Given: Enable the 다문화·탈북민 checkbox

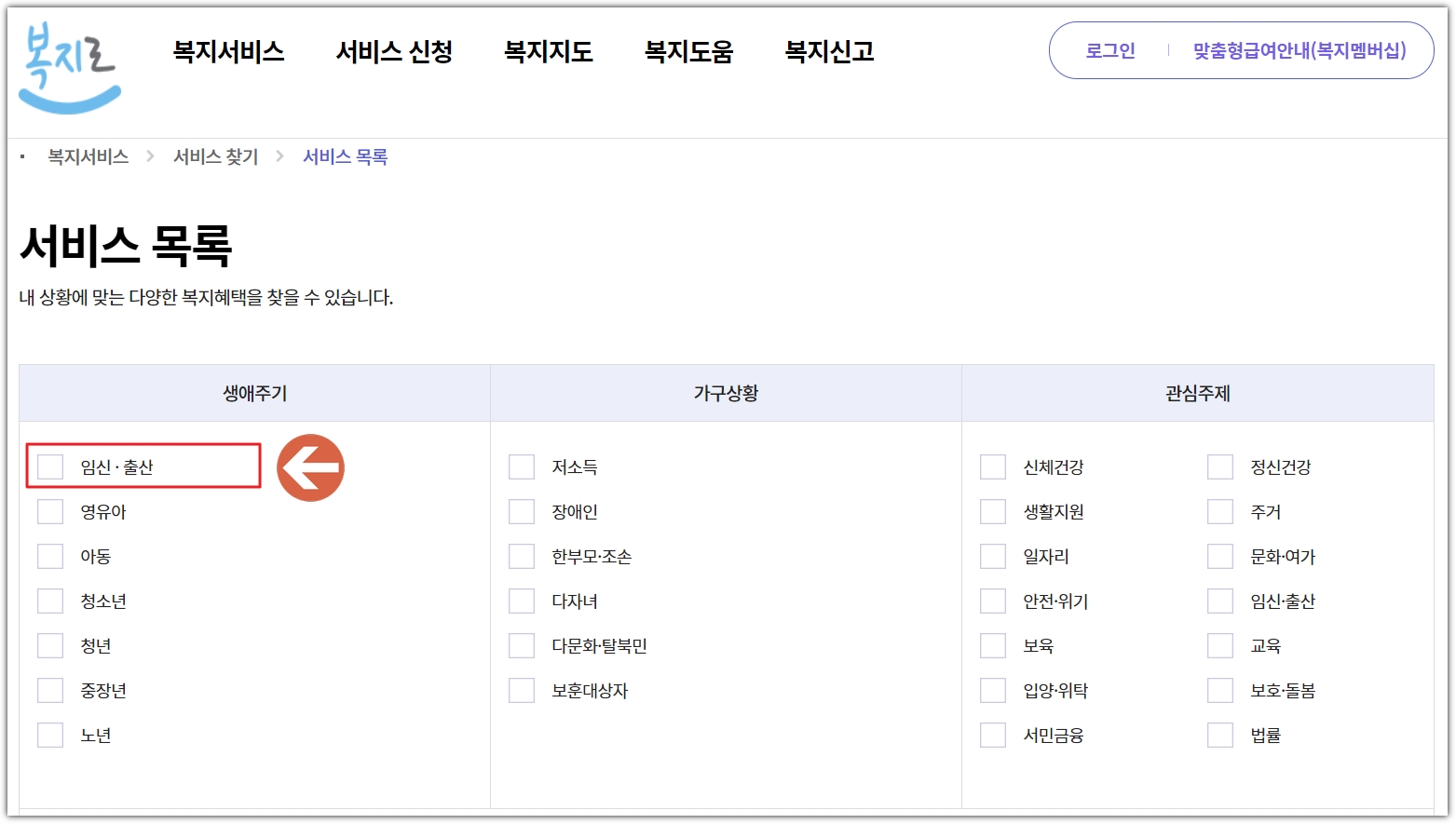Looking at the screenshot, I should coord(522,644).
